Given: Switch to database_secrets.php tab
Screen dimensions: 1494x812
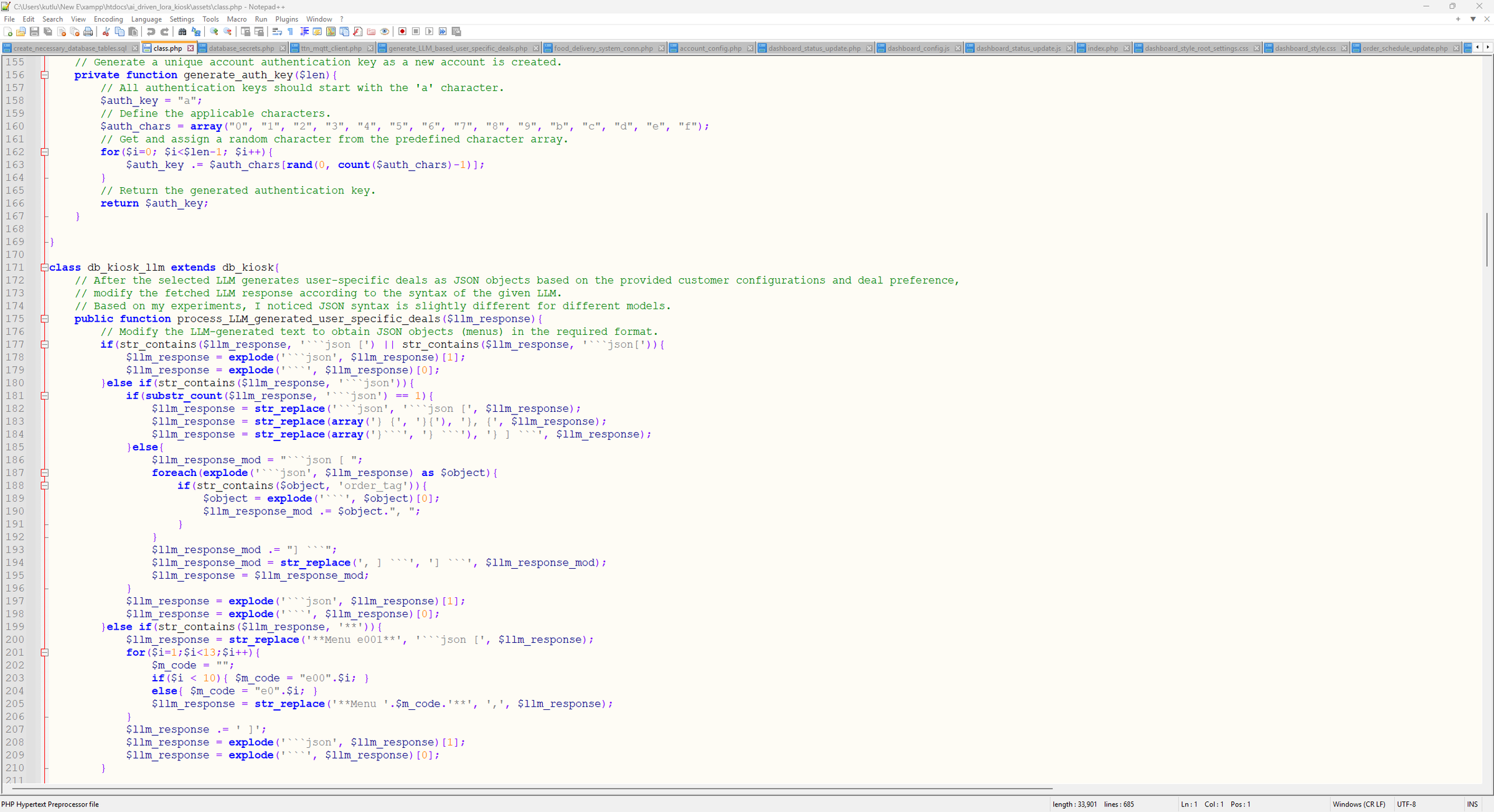Looking at the screenshot, I should coord(242,49).
